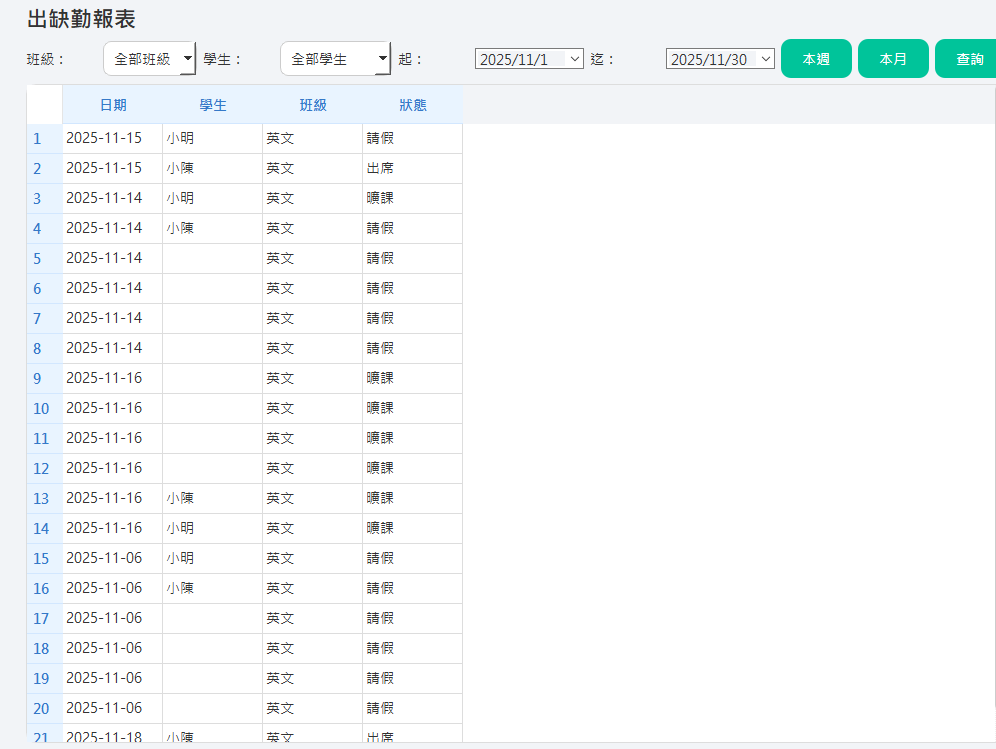This screenshot has width=996, height=749.
Task: Click the 學生 column header
Action: [212, 104]
